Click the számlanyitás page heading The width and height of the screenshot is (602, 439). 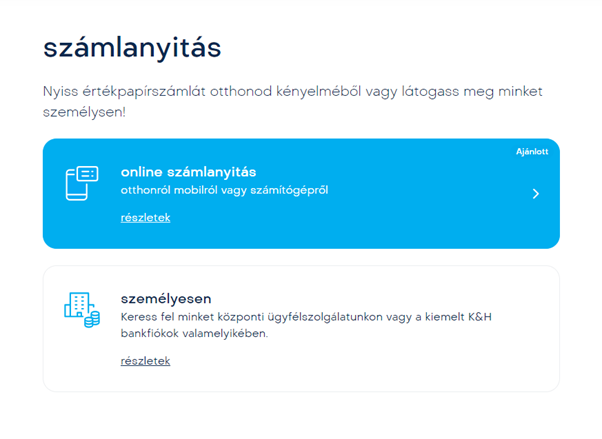click(x=132, y=47)
